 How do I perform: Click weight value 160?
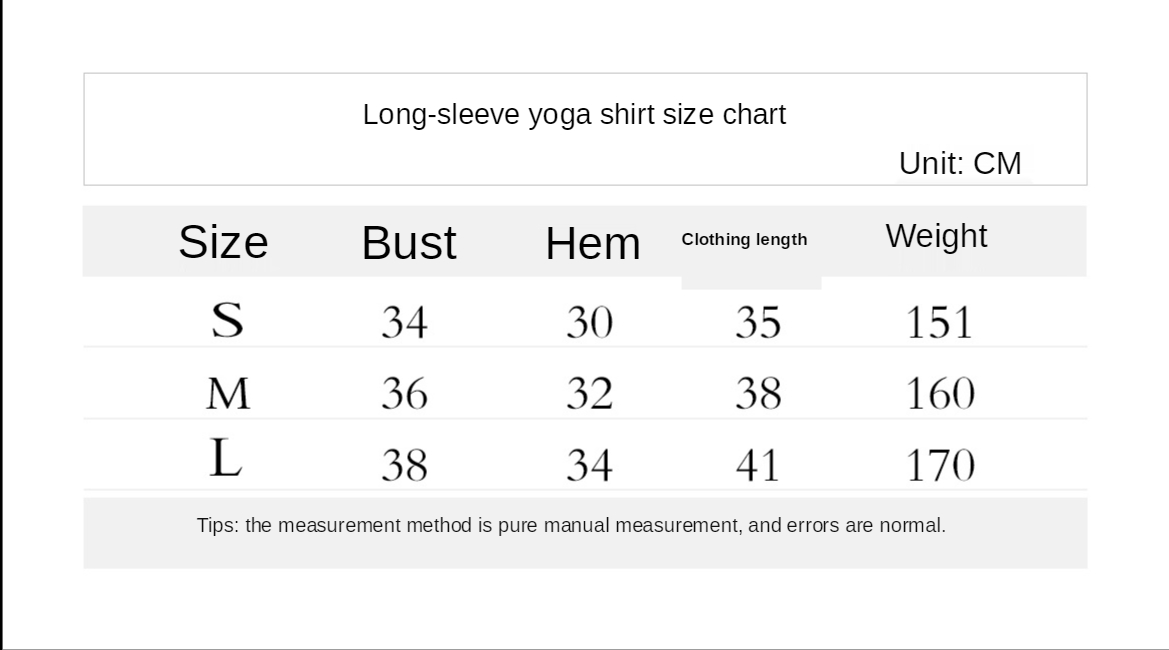(x=939, y=394)
